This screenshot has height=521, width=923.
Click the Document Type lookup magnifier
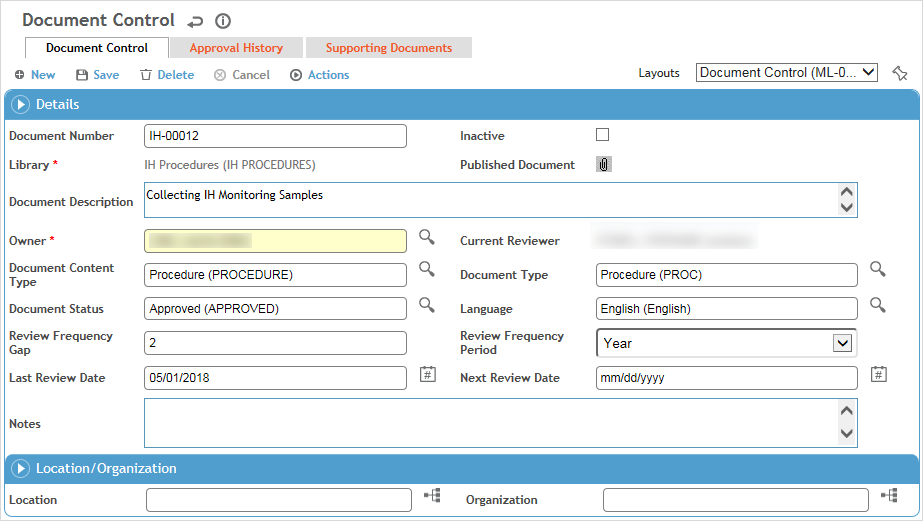[x=878, y=269]
